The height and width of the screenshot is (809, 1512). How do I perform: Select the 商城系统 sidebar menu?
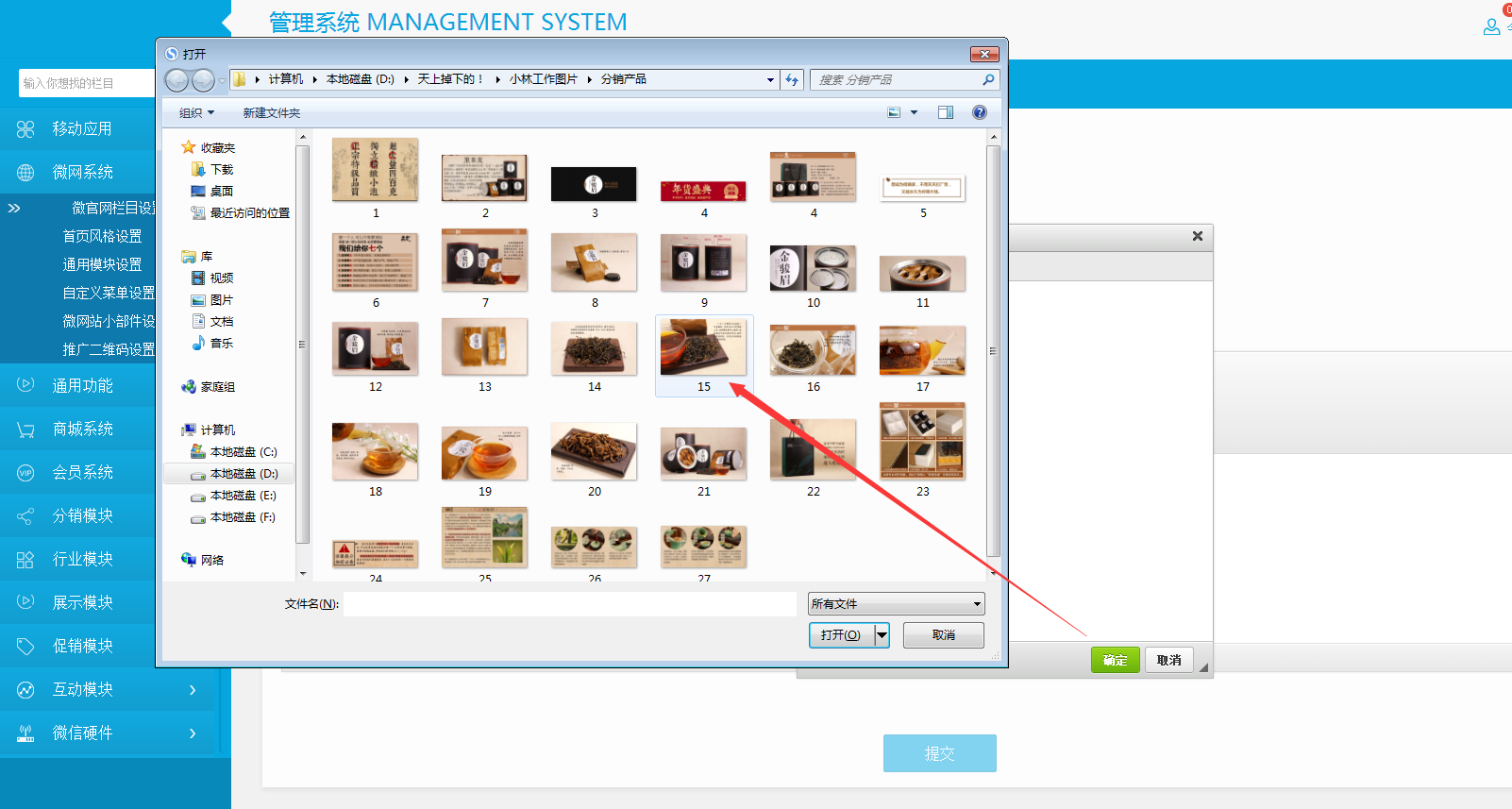[82, 430]
